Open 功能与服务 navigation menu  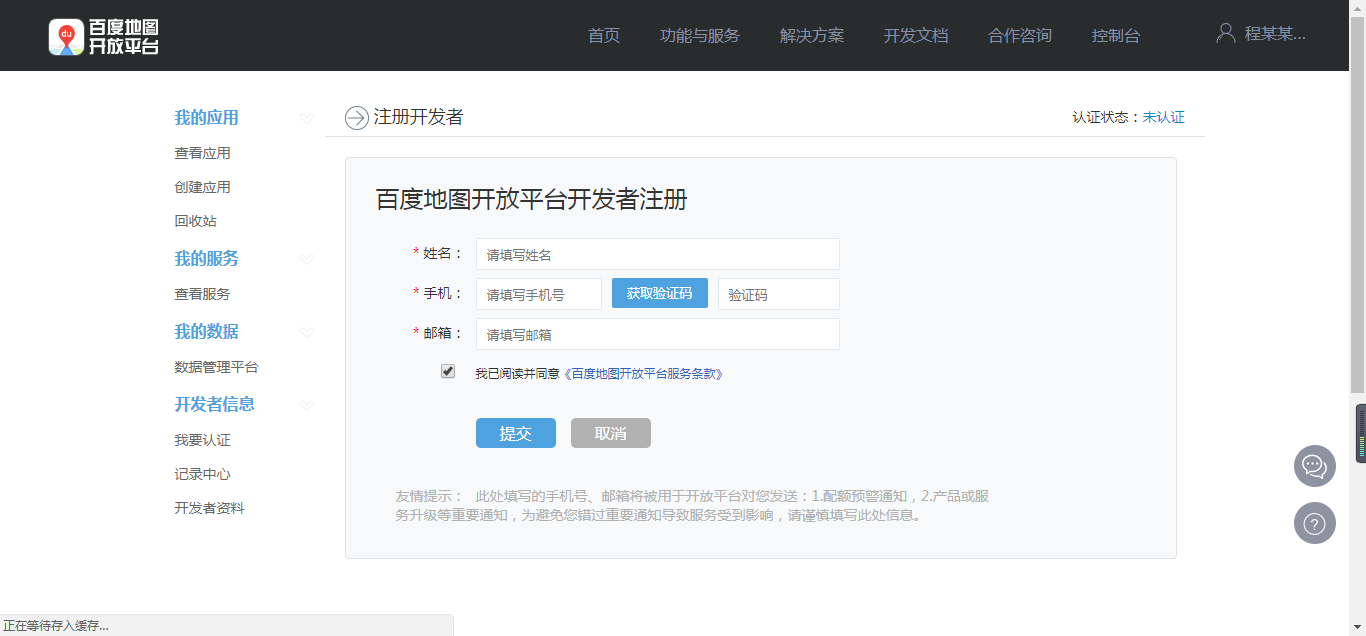[700, 36]
